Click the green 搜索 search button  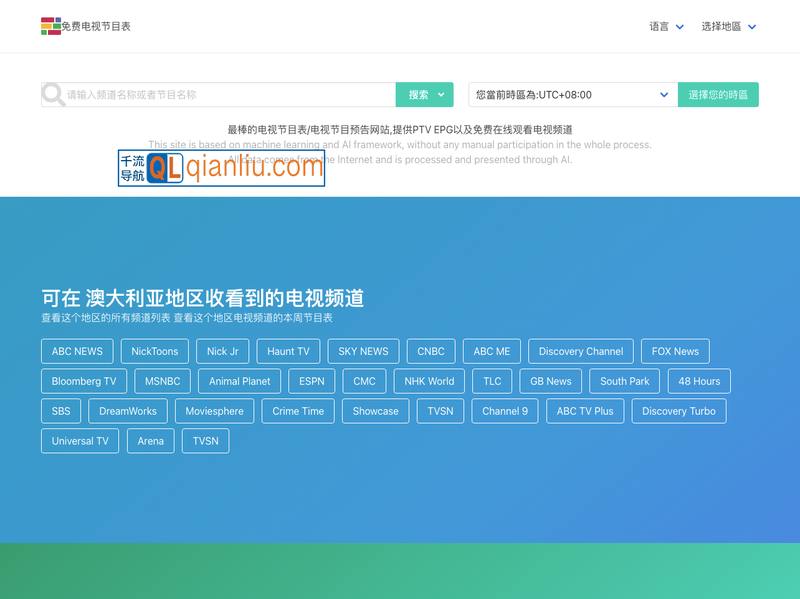(x=420, y=94)
